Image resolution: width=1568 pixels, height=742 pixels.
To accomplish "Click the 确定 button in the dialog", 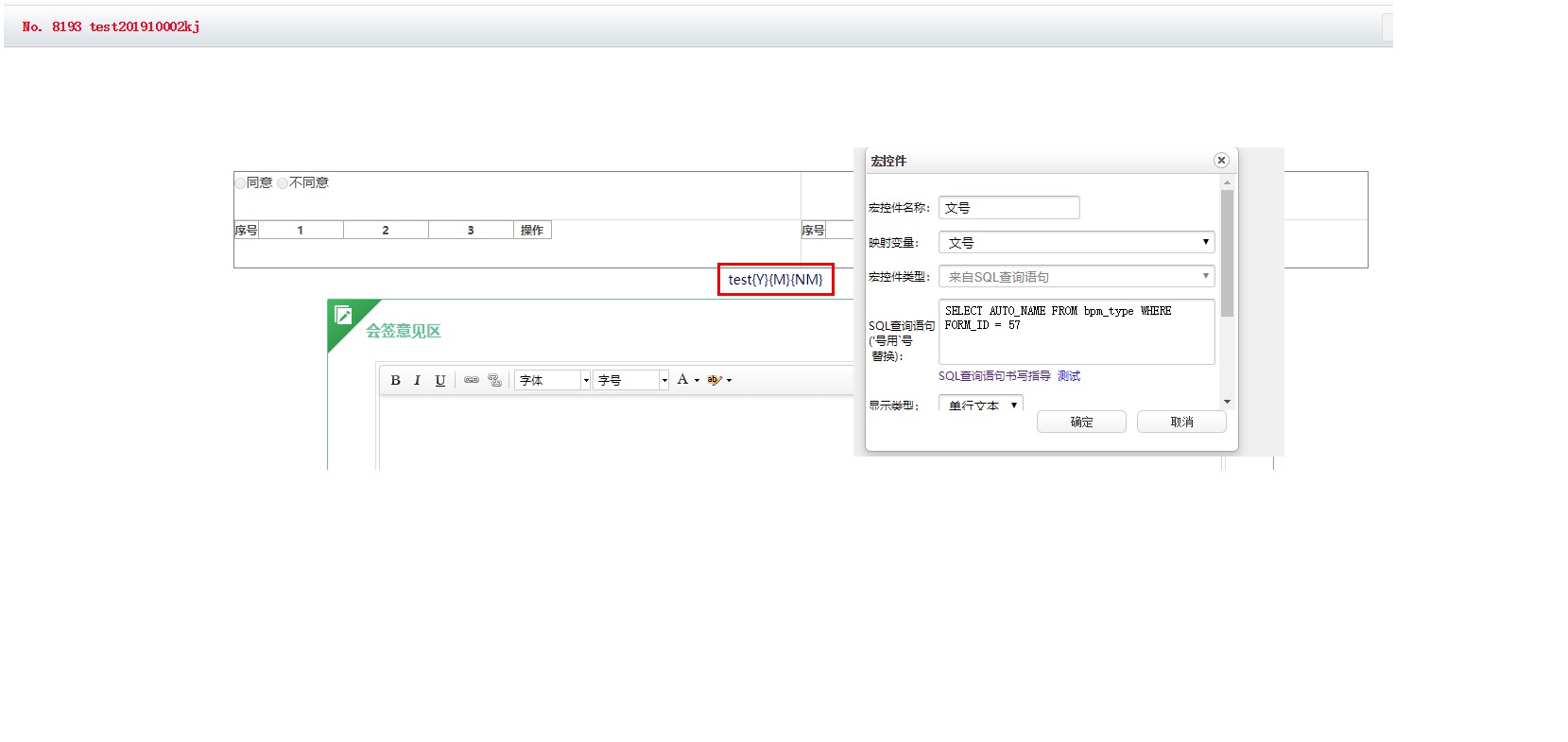I will click(1081, 422).
